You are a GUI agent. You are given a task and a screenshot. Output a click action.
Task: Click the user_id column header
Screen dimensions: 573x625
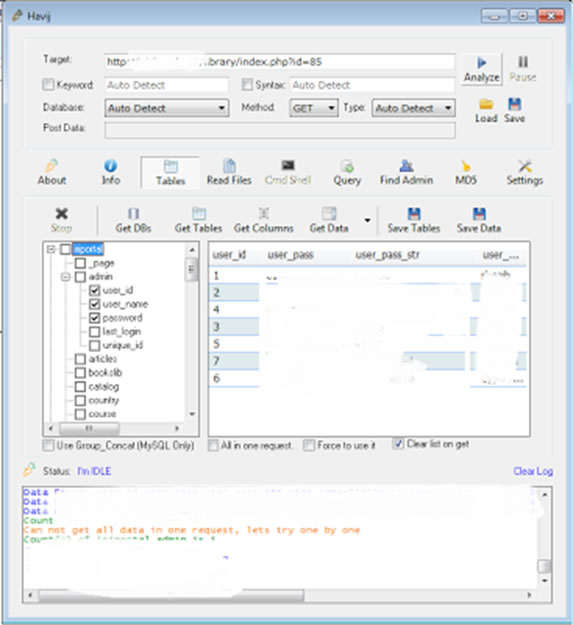coord(229,255)
